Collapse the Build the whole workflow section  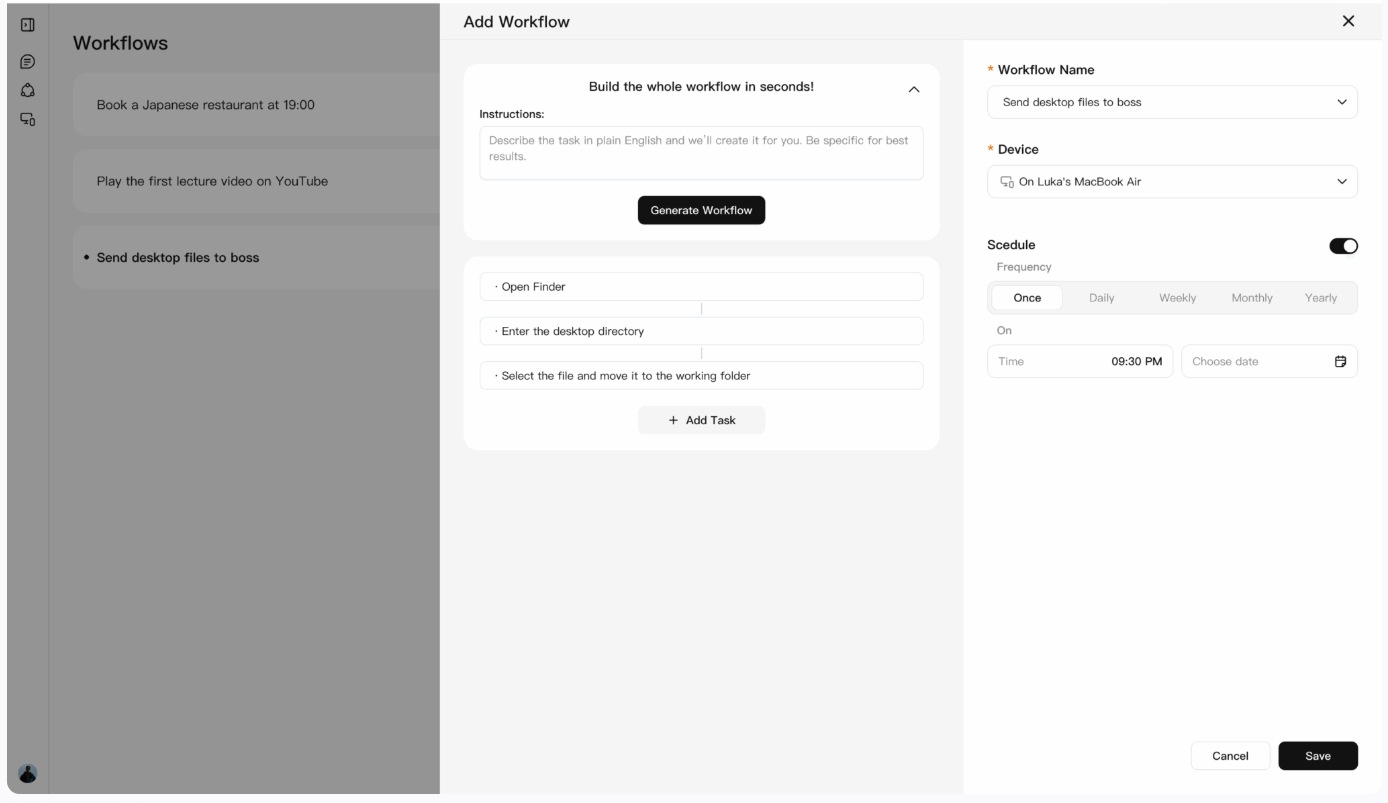tap(912, 90)
